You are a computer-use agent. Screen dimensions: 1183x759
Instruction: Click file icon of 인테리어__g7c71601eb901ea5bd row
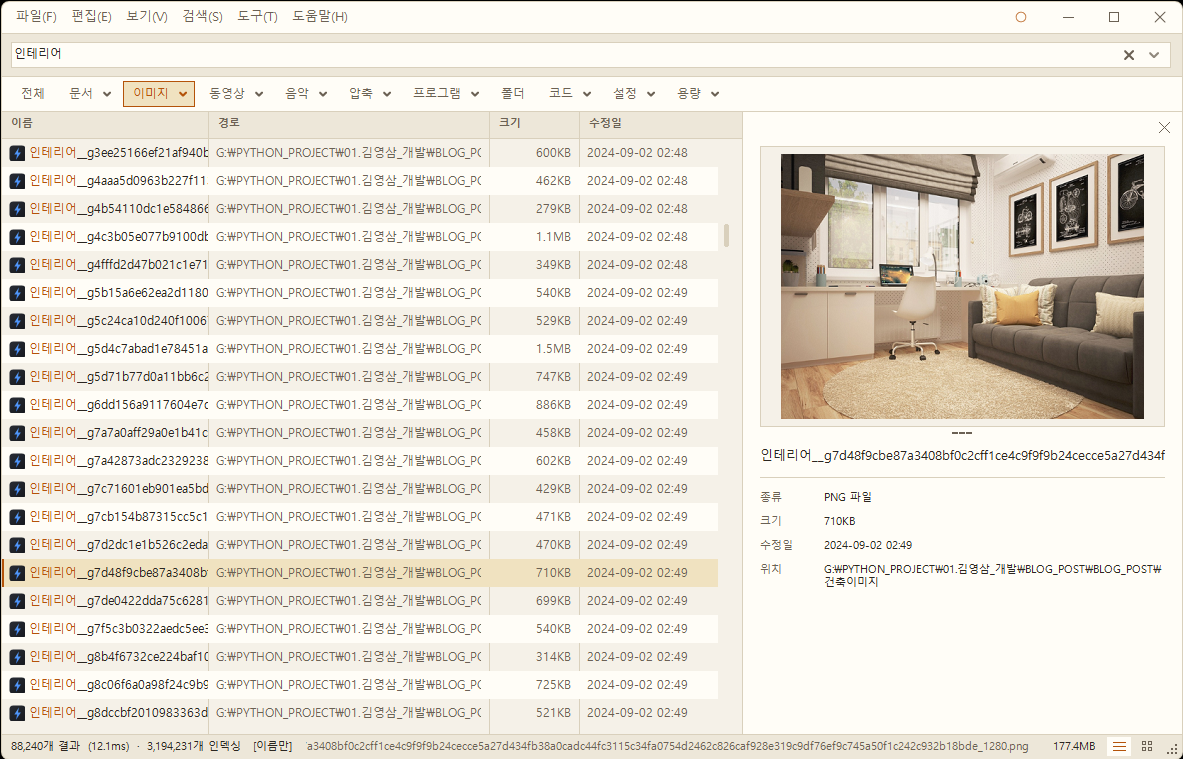tap(17, 489)
